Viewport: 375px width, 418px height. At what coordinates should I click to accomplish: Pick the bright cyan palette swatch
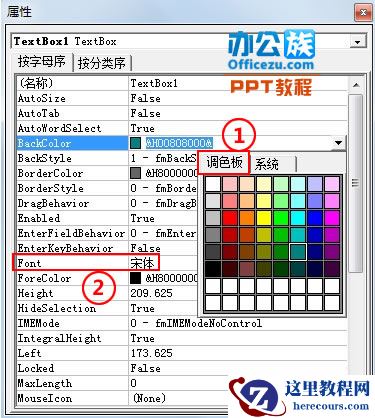[298, 218]
